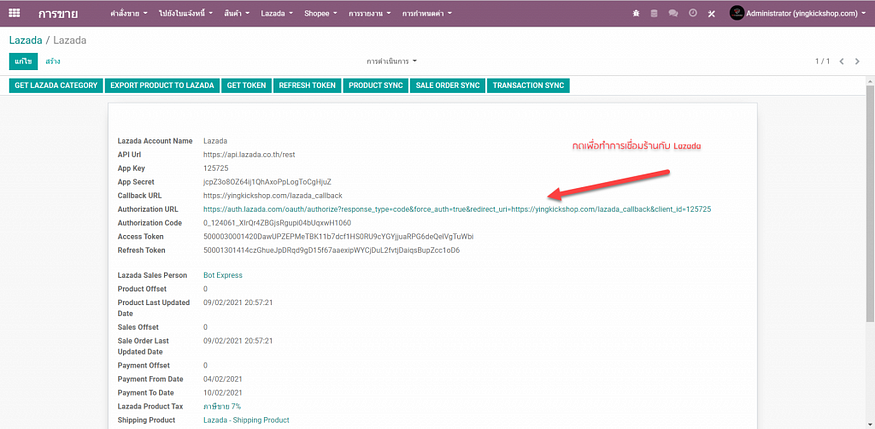875x429 pixels.
Task: Click the Administrator avatar image
Action: [x=737, y=13]
